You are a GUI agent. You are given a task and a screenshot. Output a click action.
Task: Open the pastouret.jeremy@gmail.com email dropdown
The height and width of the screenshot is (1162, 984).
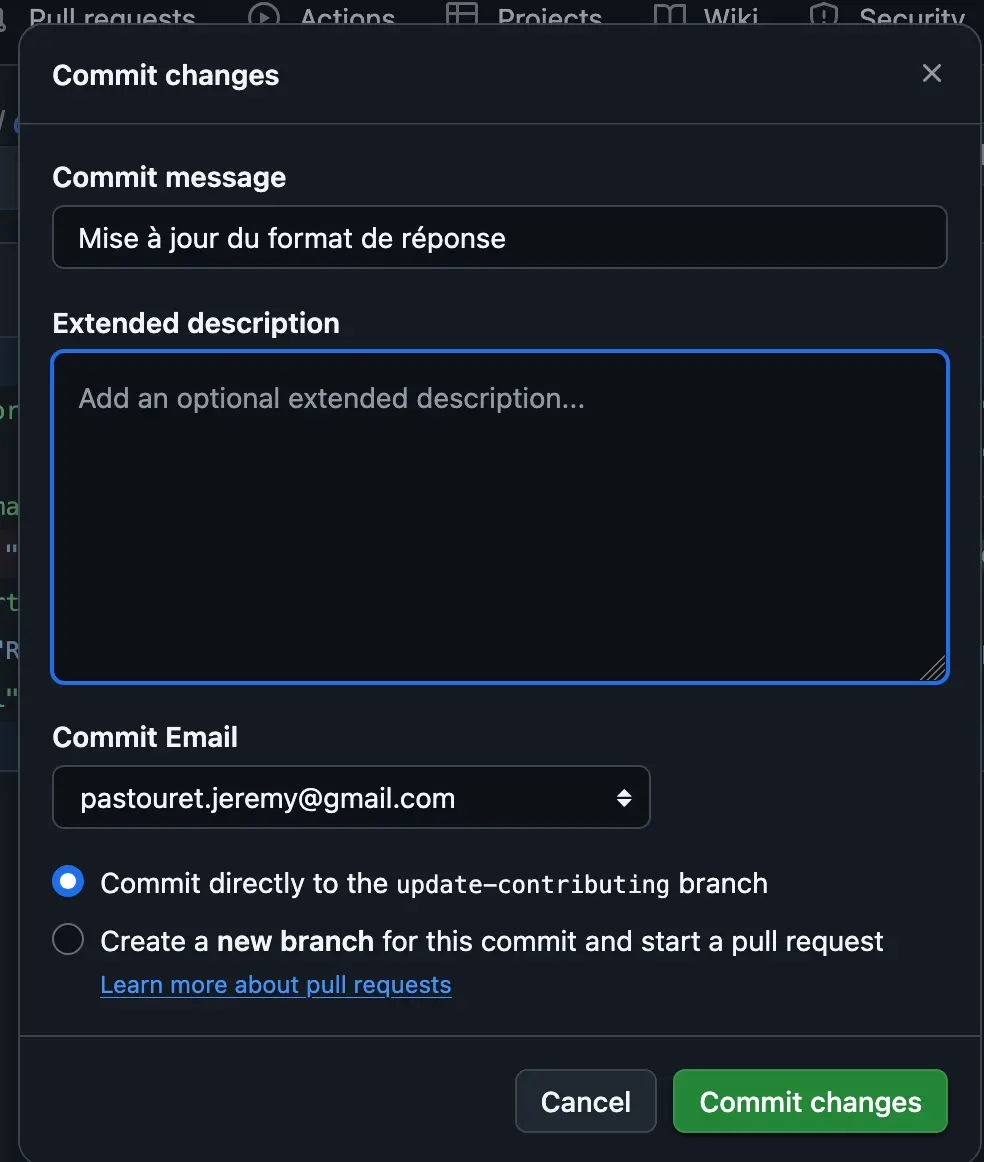point(350,798)
